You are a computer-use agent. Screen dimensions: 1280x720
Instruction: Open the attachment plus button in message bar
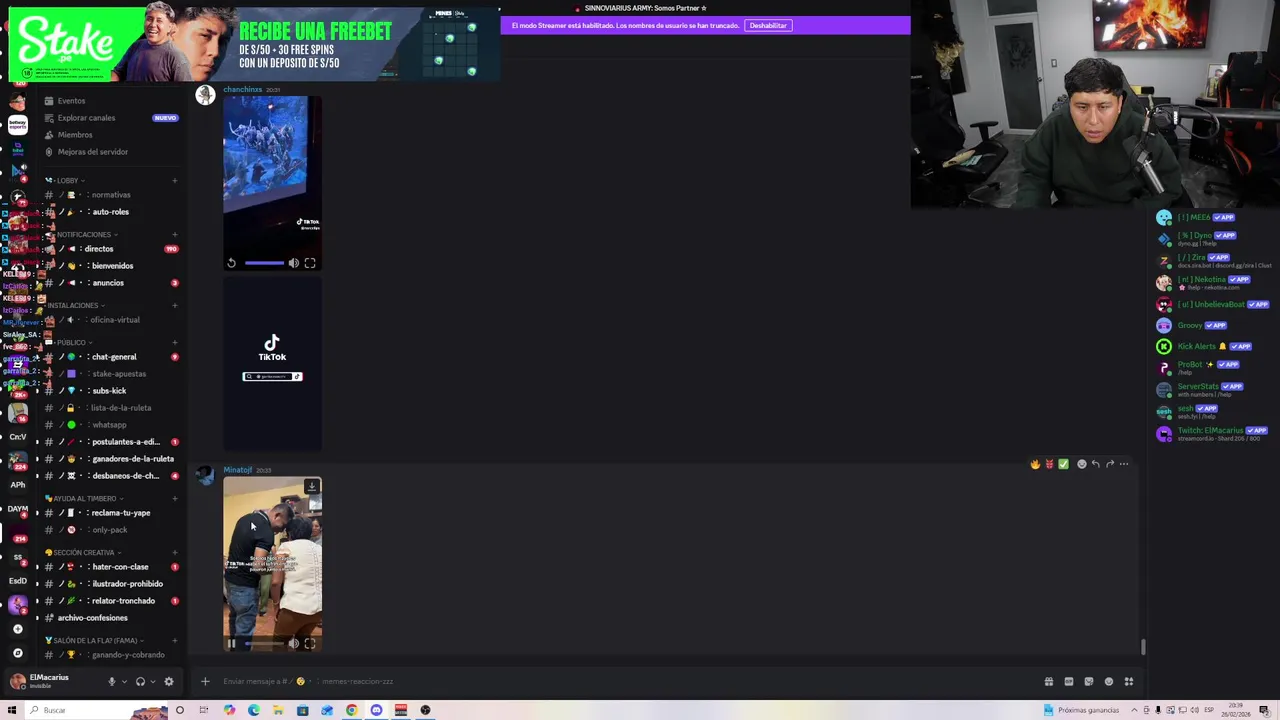tap(205, 682)
